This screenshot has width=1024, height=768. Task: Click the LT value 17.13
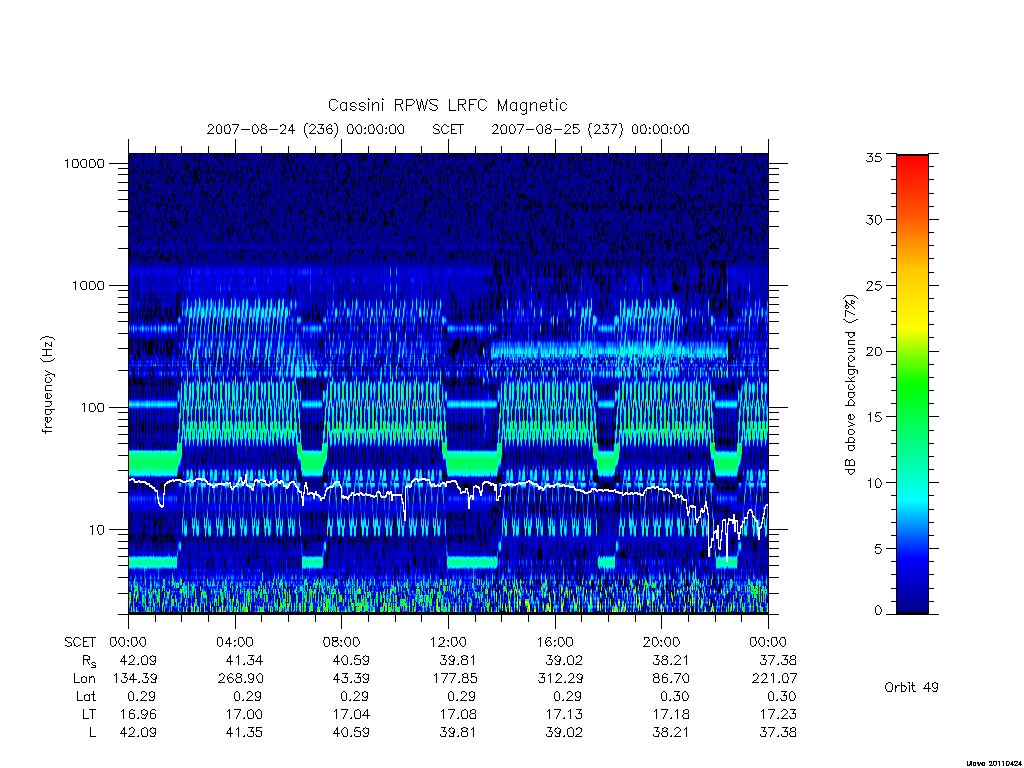564,714
